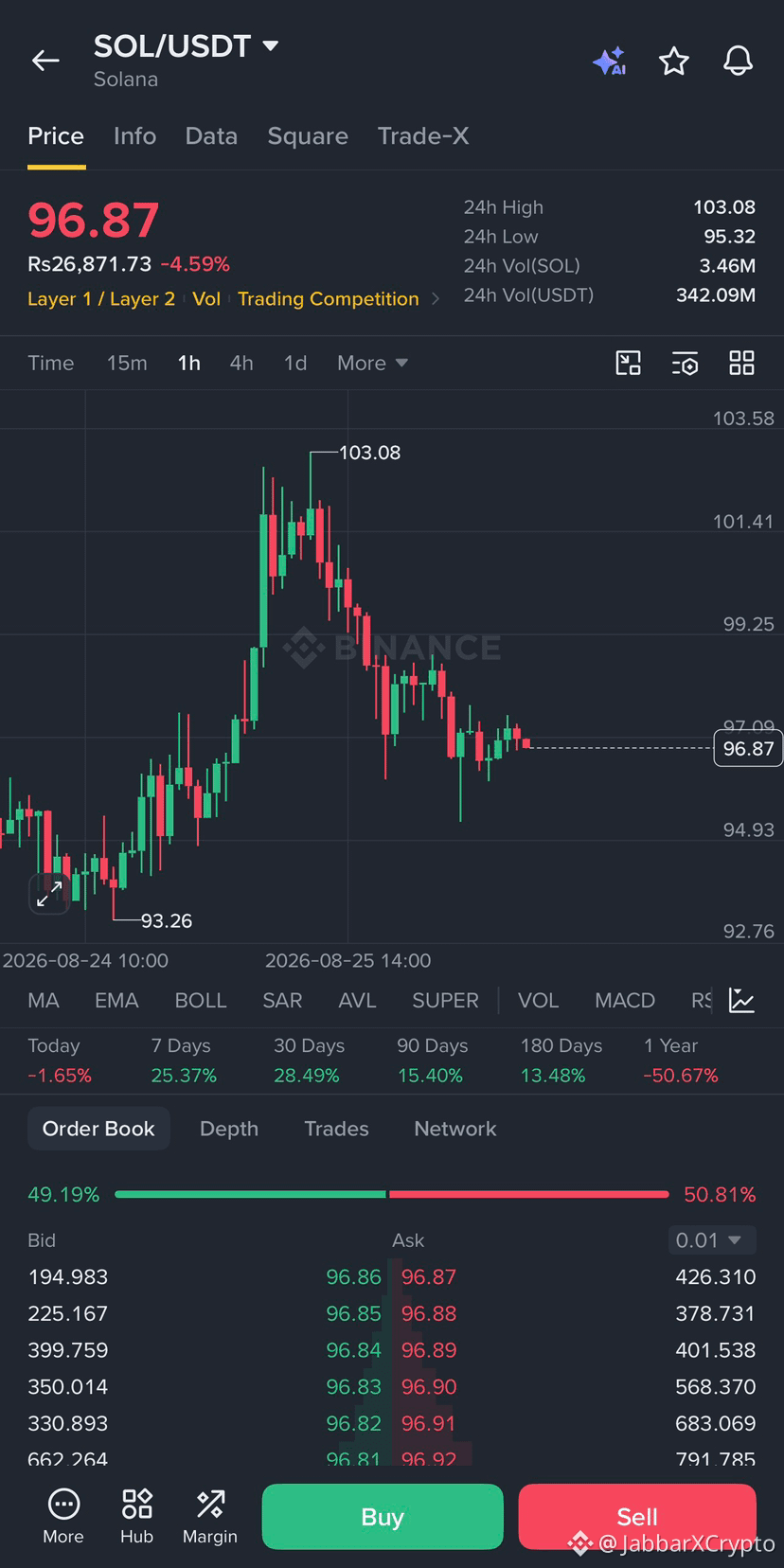Image resolution: width=784 pixels, height=1568 pixels.
Task: Open the Margin trading icon
Action: point(210,1516)
